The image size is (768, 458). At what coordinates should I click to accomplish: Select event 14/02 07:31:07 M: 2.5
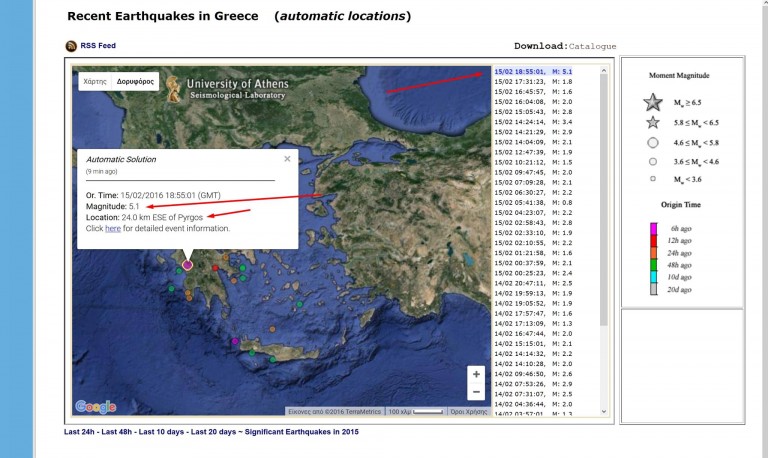[x=533, y=394]
